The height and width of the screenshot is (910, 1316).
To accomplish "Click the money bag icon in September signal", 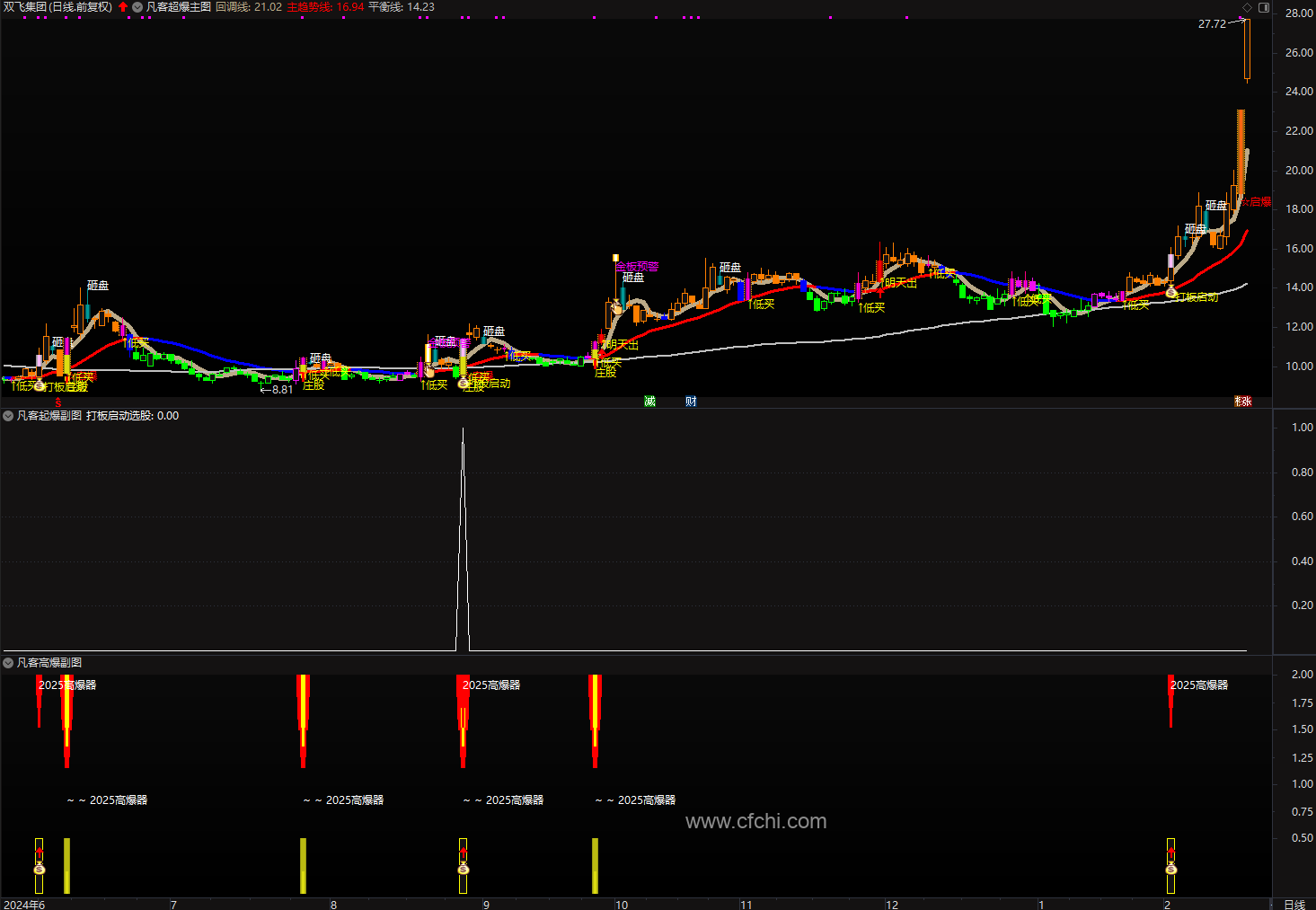I will pos(463,870).
